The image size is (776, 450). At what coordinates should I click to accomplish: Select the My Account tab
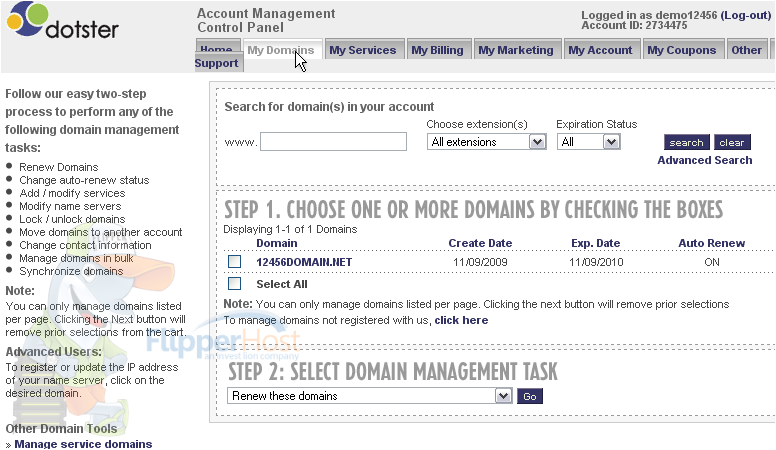(x=600, y=50)
